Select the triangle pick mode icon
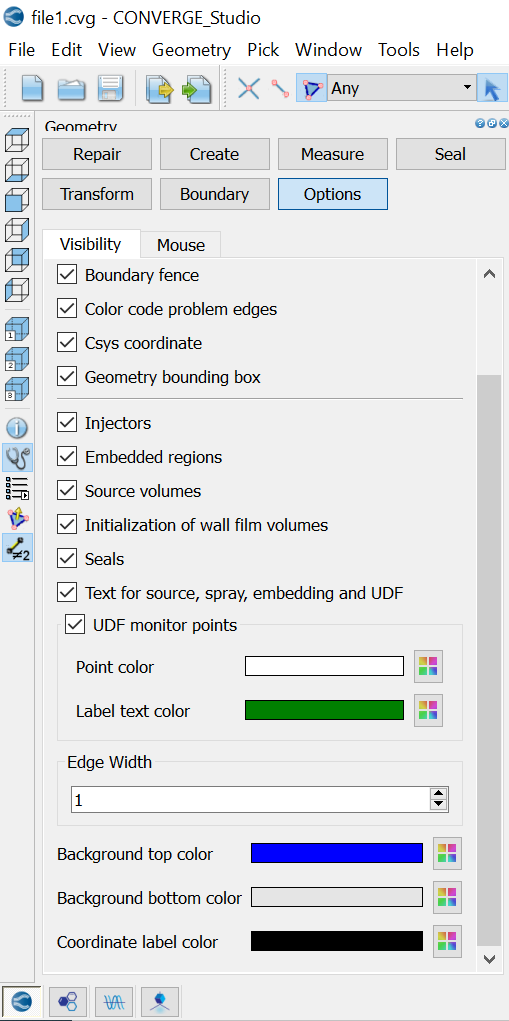 click(x=312, y=88)
